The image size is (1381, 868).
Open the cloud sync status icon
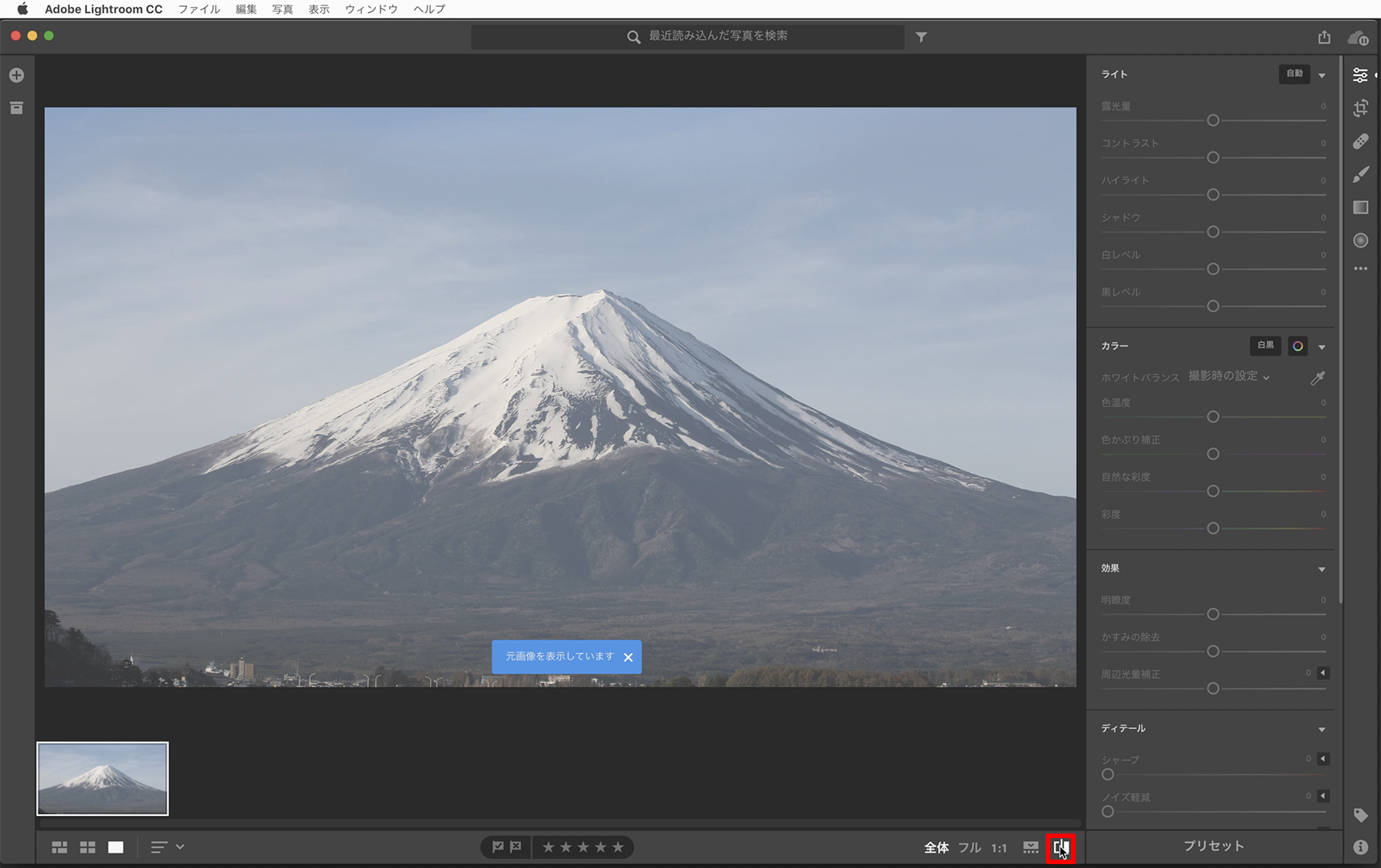1358,38
